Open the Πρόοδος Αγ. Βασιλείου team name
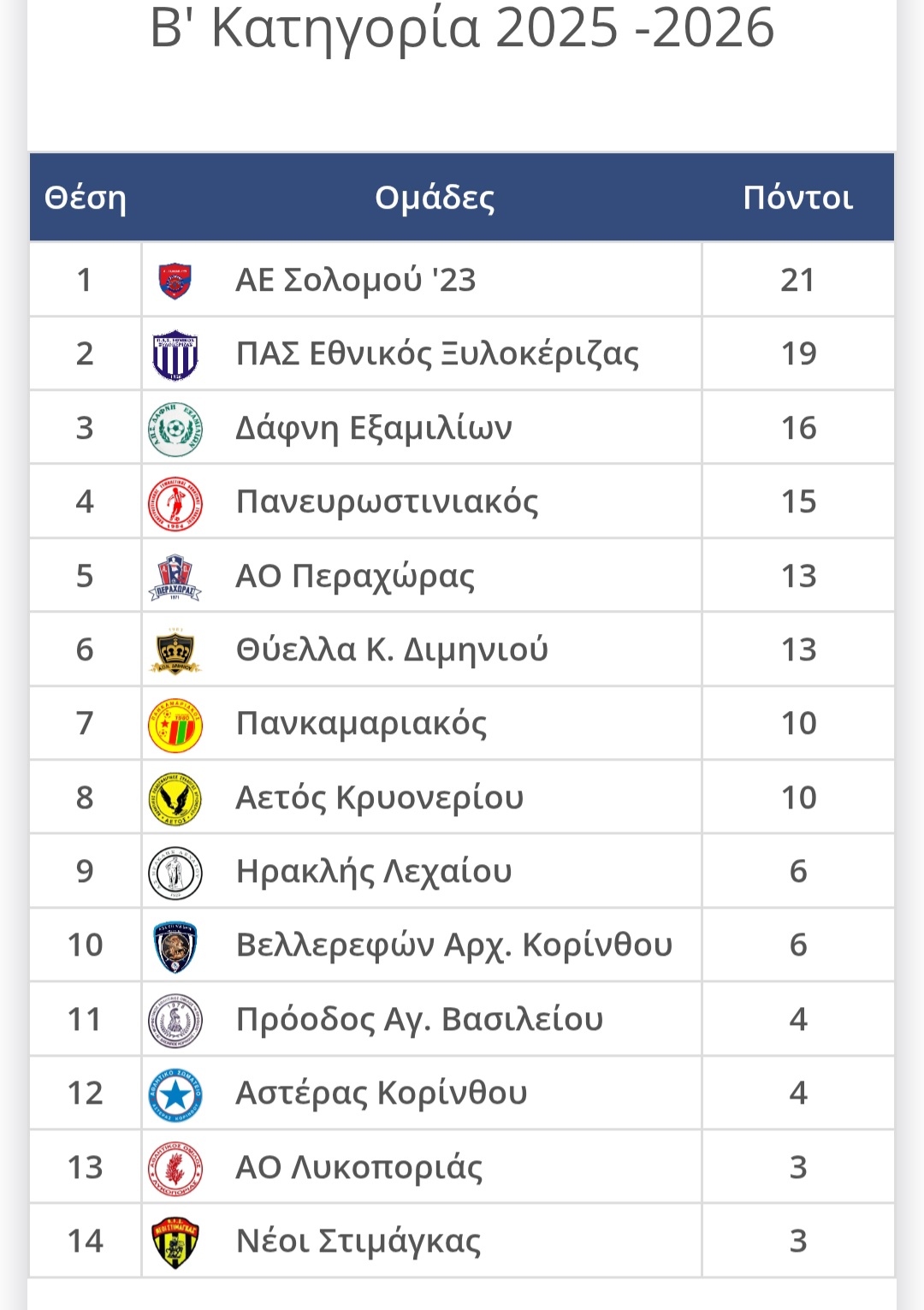The image size is (924, 1310). pos(419,1020)
